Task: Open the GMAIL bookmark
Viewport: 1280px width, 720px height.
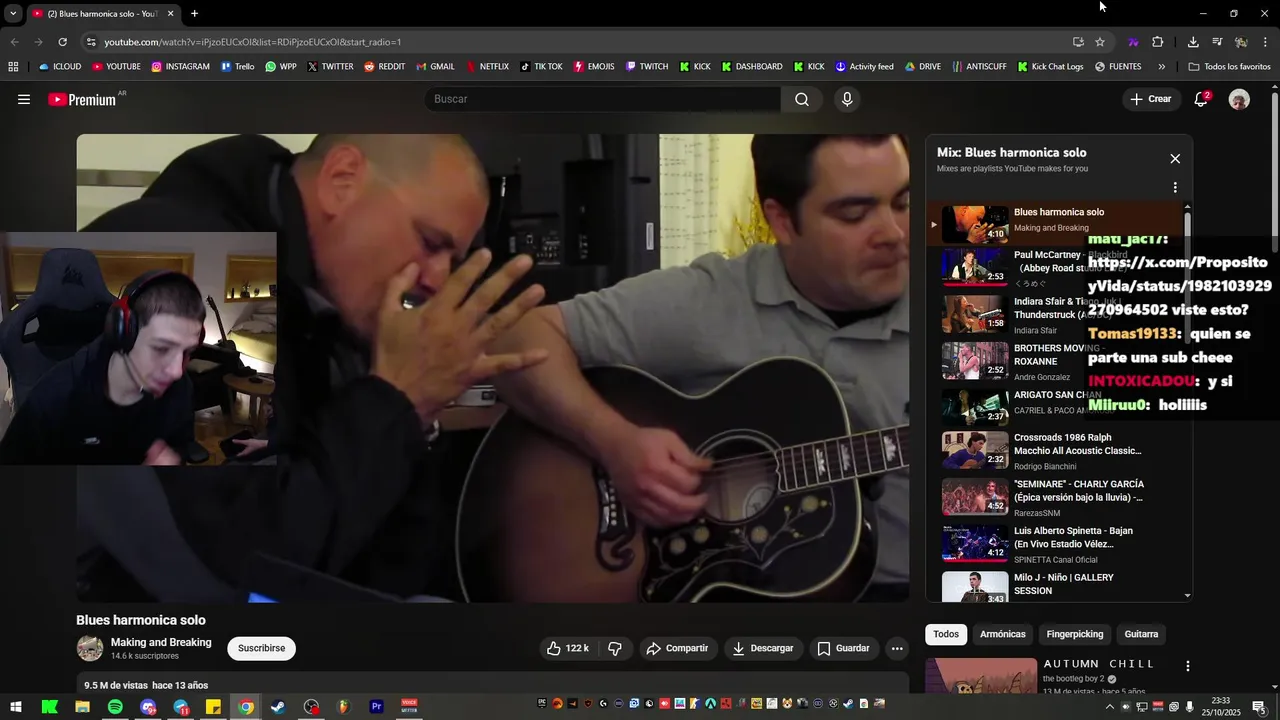Action: coord(434,67)
